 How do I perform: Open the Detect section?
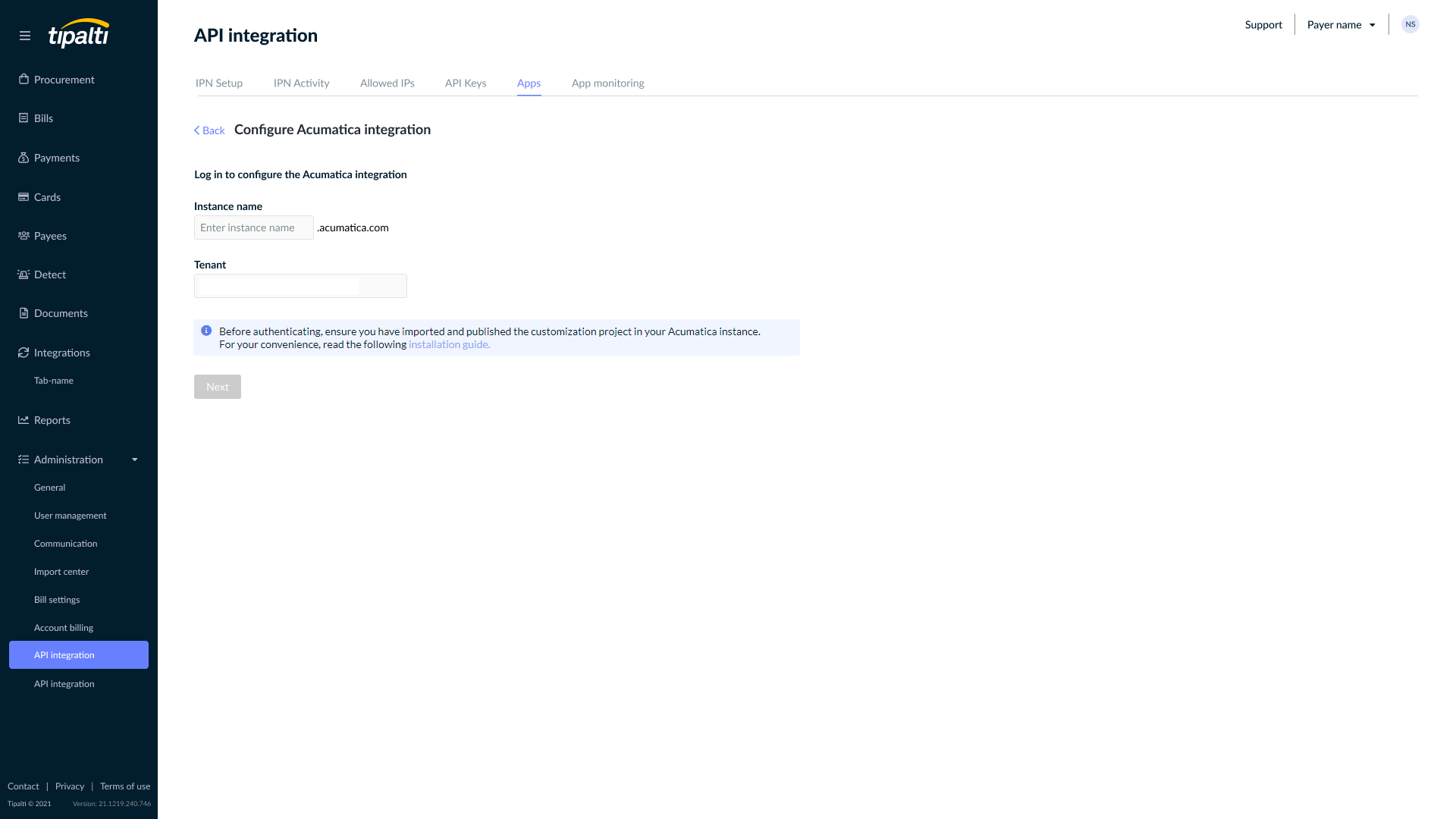49,275
